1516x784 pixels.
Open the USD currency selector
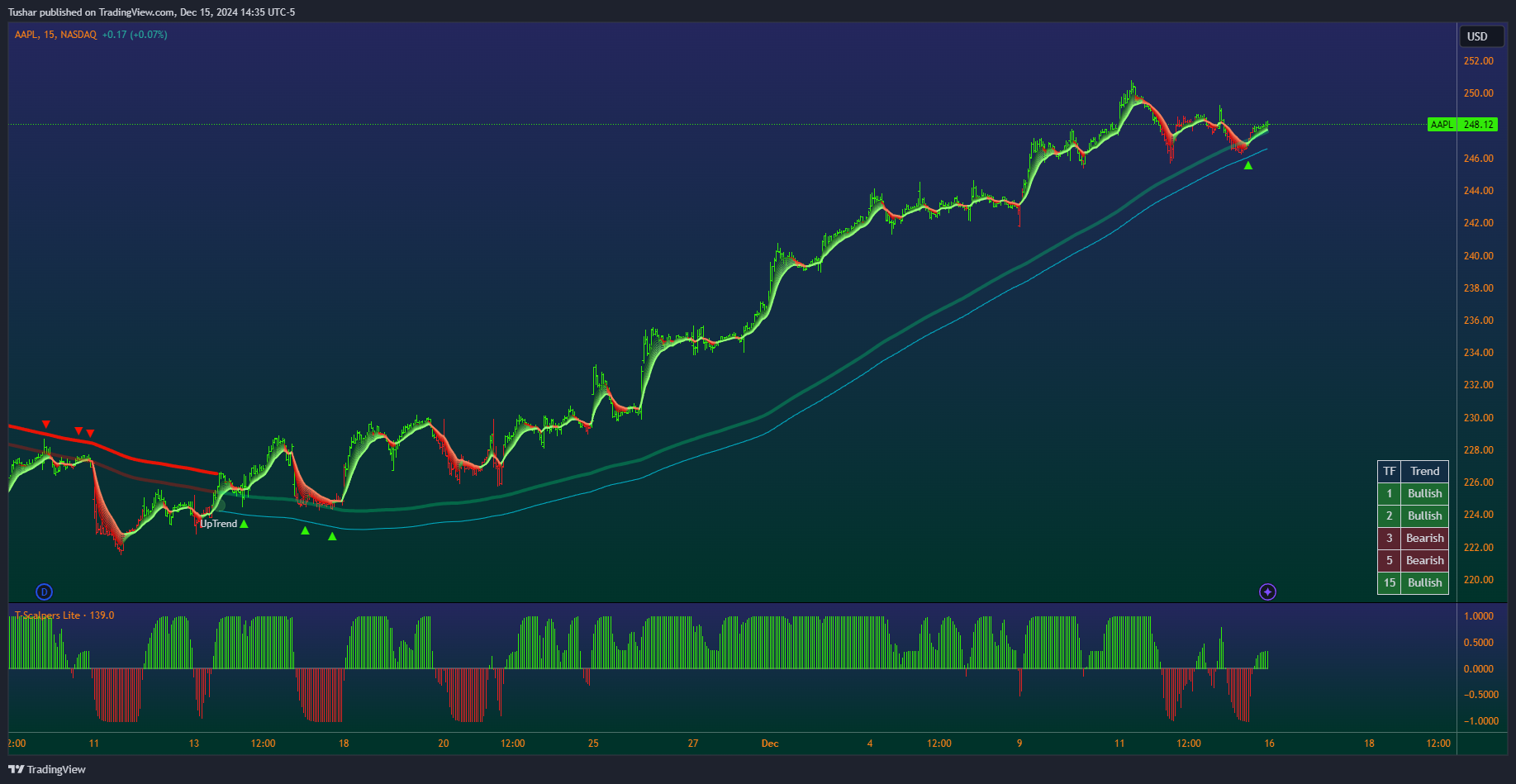pos(1481,36)
